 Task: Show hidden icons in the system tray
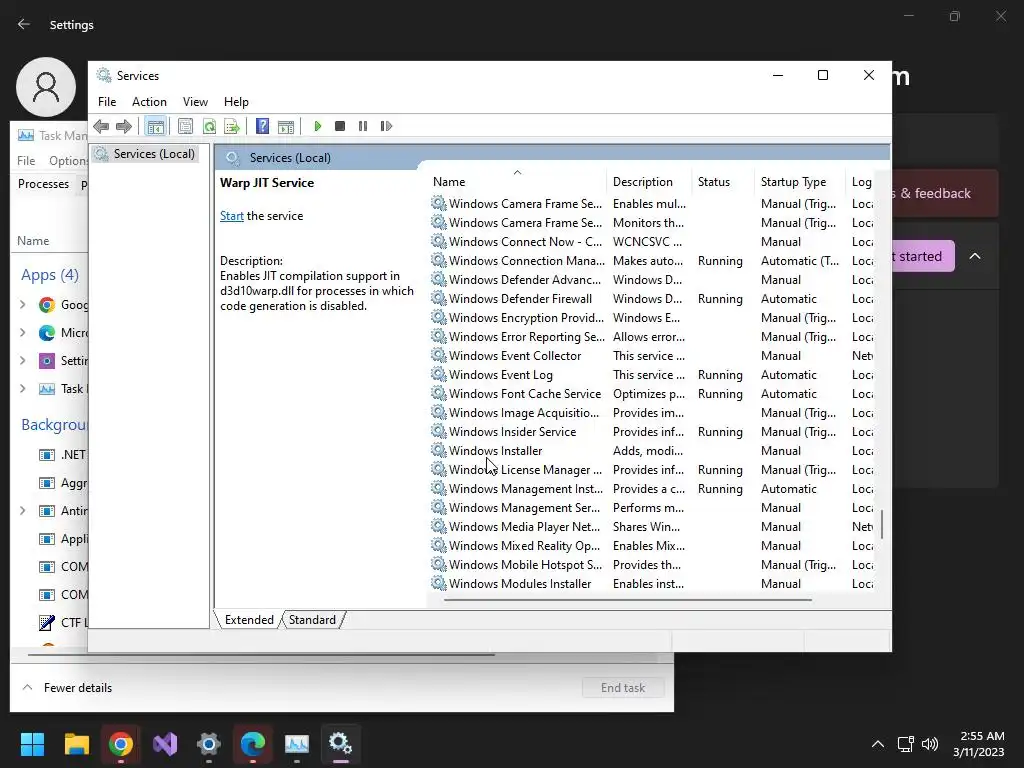[x=878, y=744]
